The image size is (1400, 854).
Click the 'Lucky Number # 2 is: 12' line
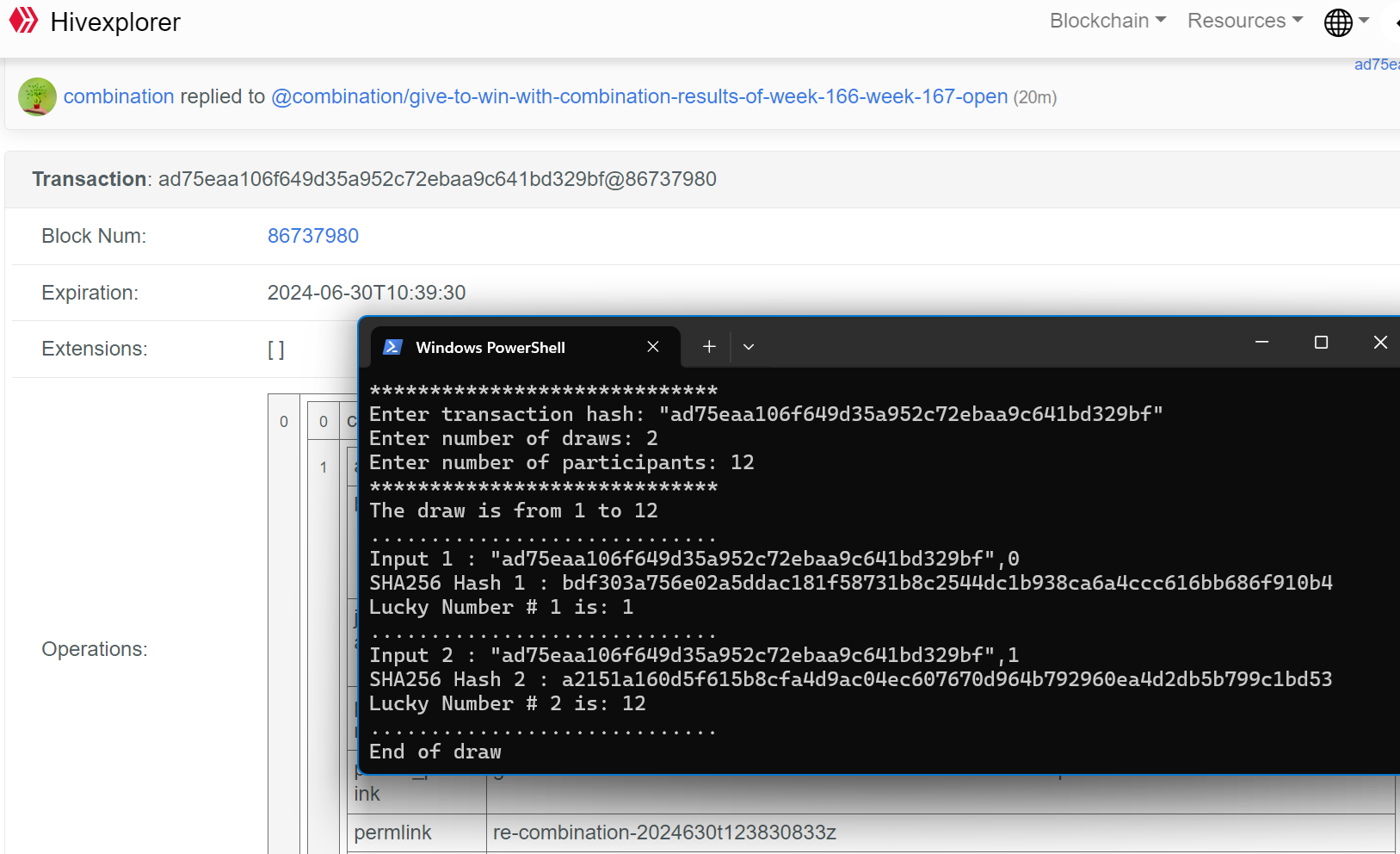pyautogui.click(x=508, y=704)
